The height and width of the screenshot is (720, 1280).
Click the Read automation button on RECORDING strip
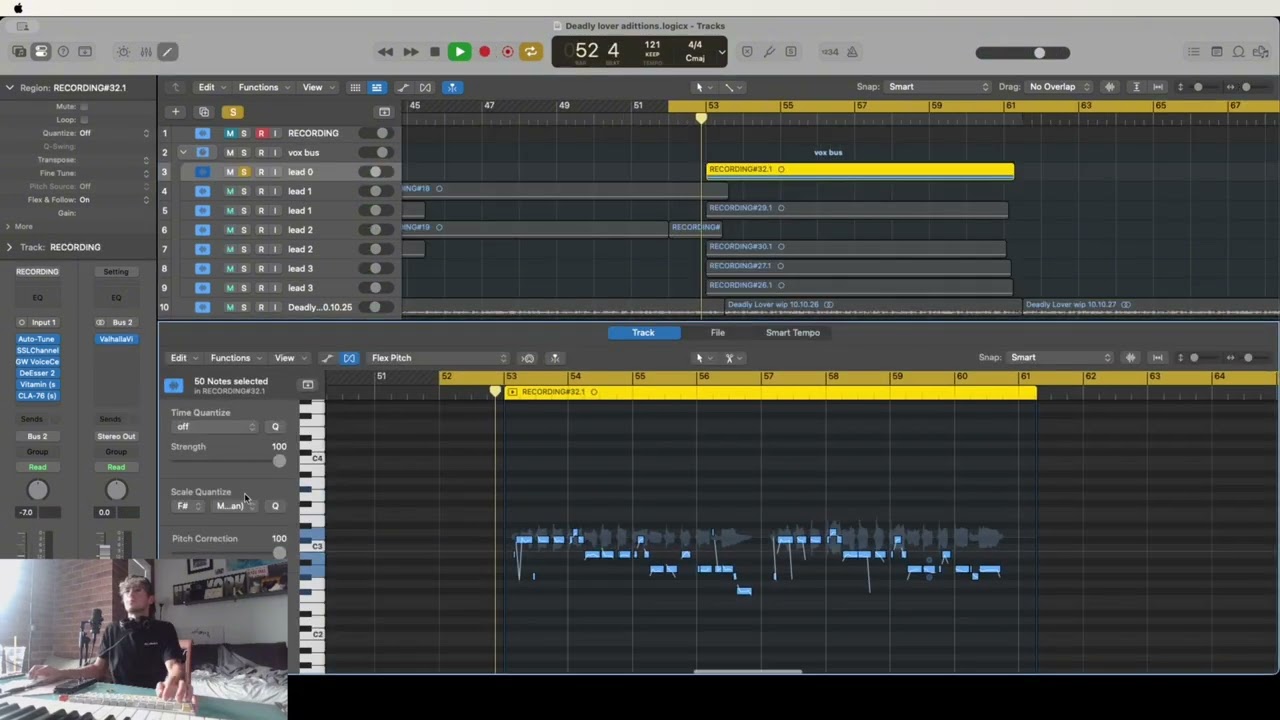tap(37, 467)
